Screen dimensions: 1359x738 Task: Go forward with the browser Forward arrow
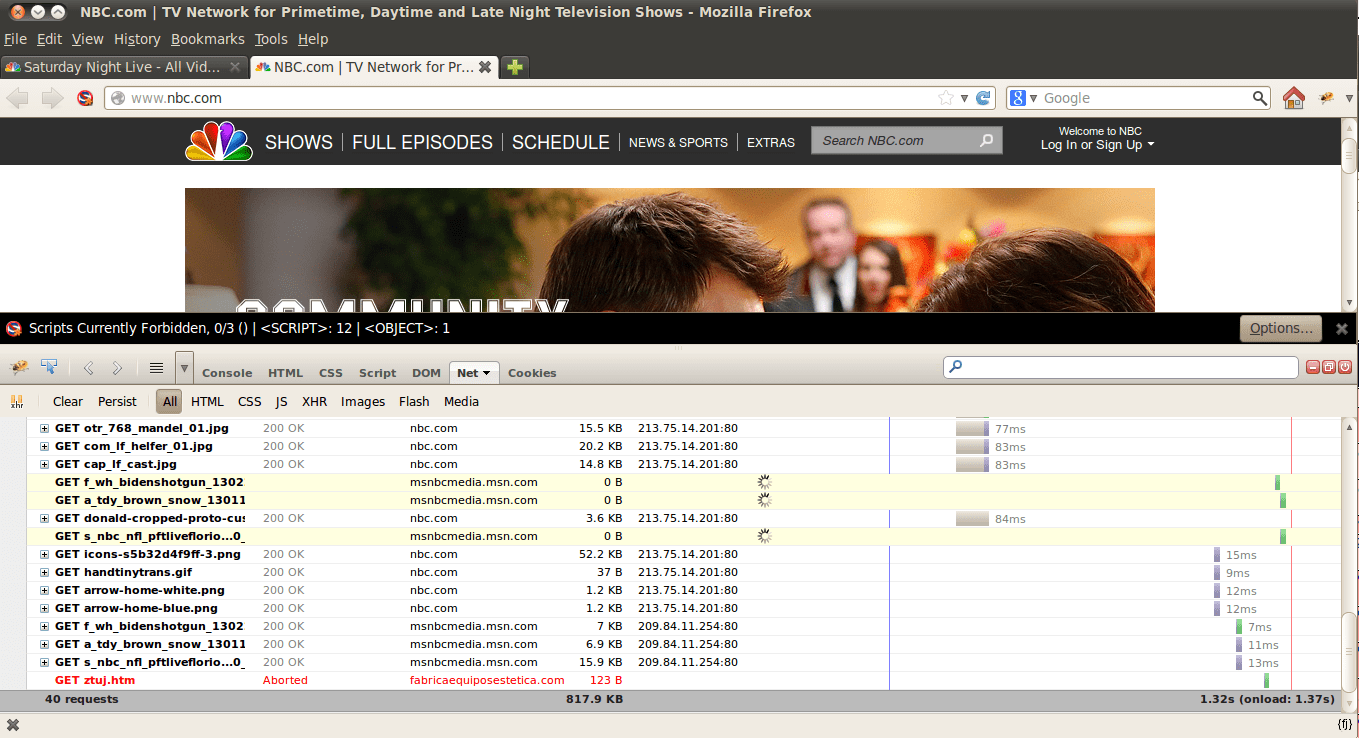(52, 98)
